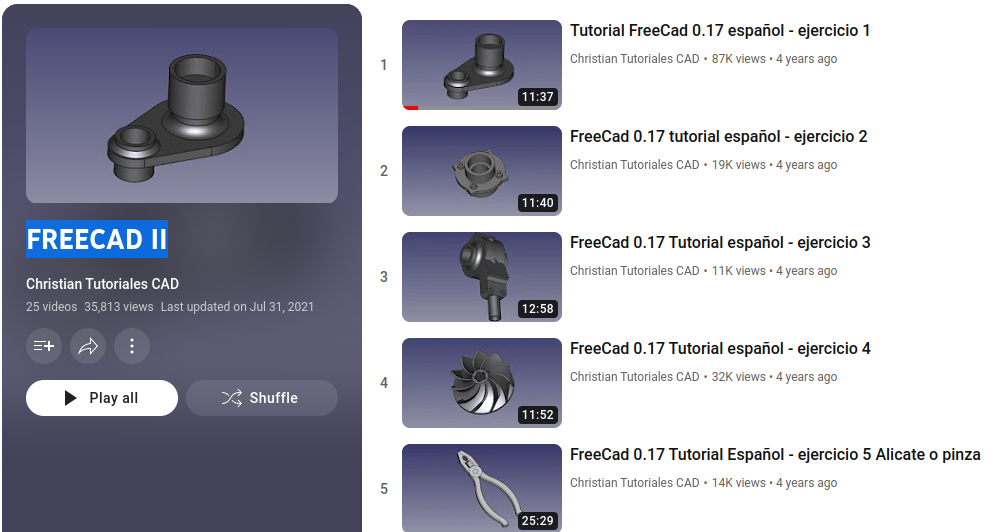
Task: Click channel name under ejercicio 4 video
Action: click(x=635, y=376)
